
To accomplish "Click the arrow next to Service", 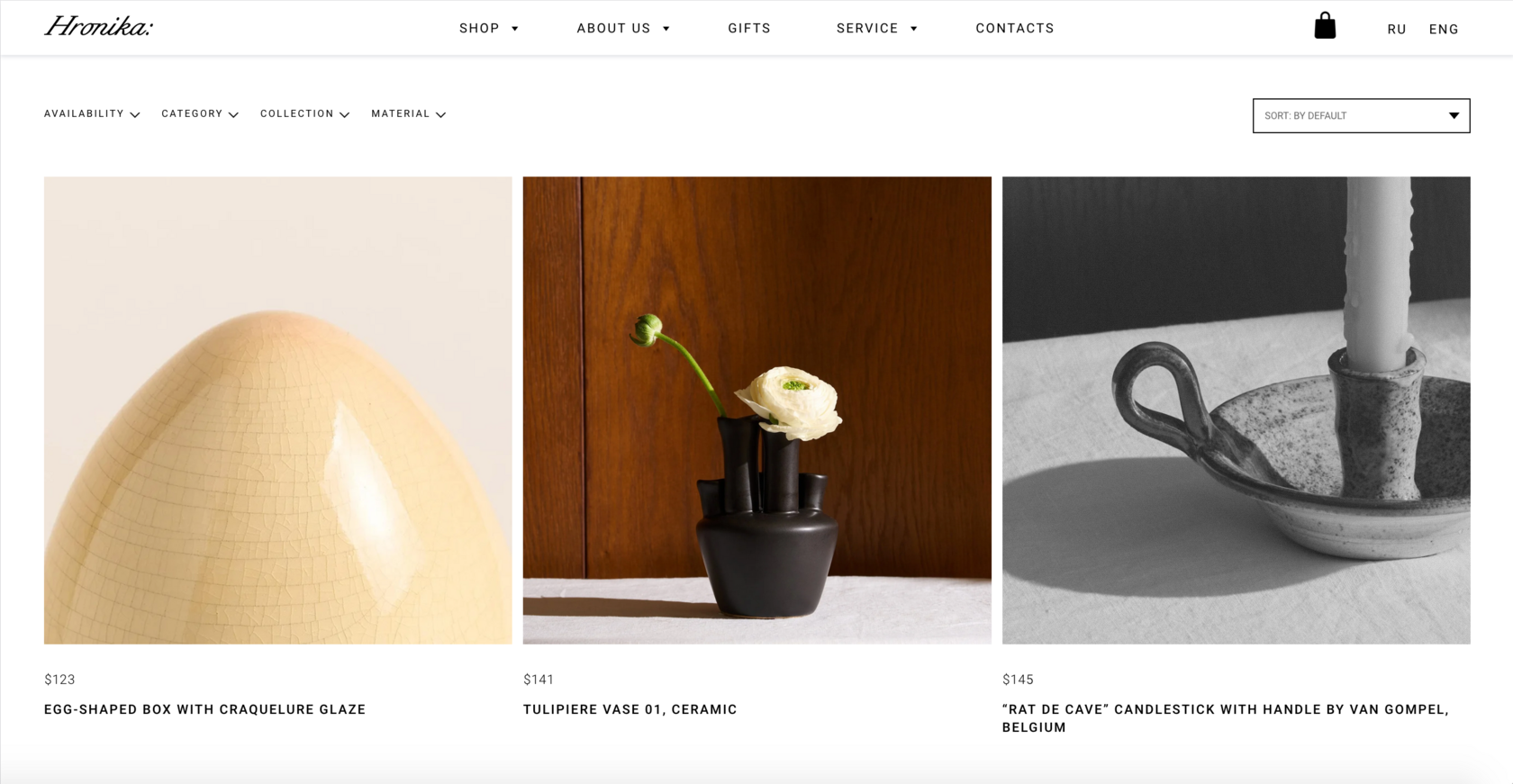I will (914, 29).
